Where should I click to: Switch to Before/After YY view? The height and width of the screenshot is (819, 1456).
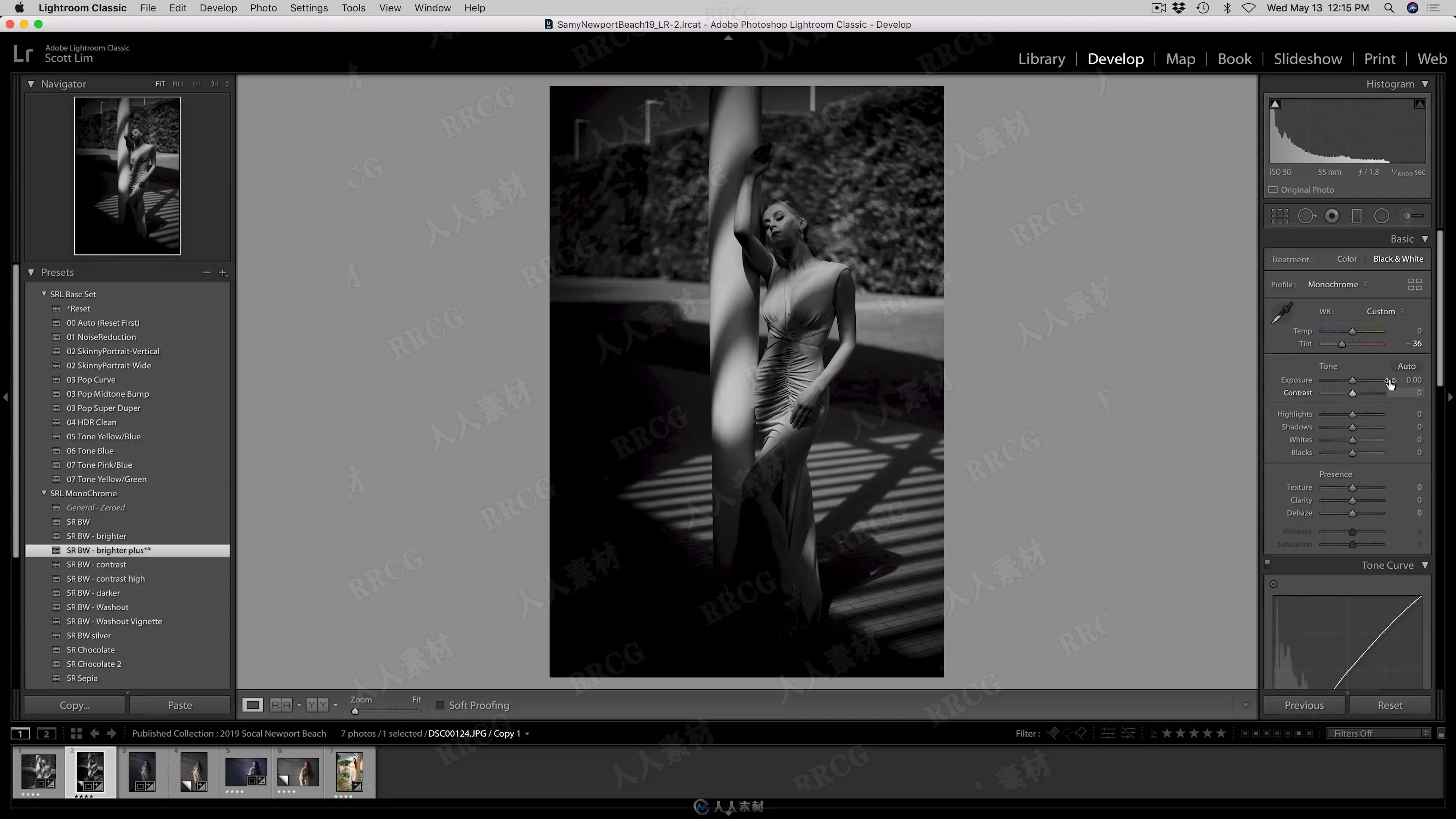point(317,705)
